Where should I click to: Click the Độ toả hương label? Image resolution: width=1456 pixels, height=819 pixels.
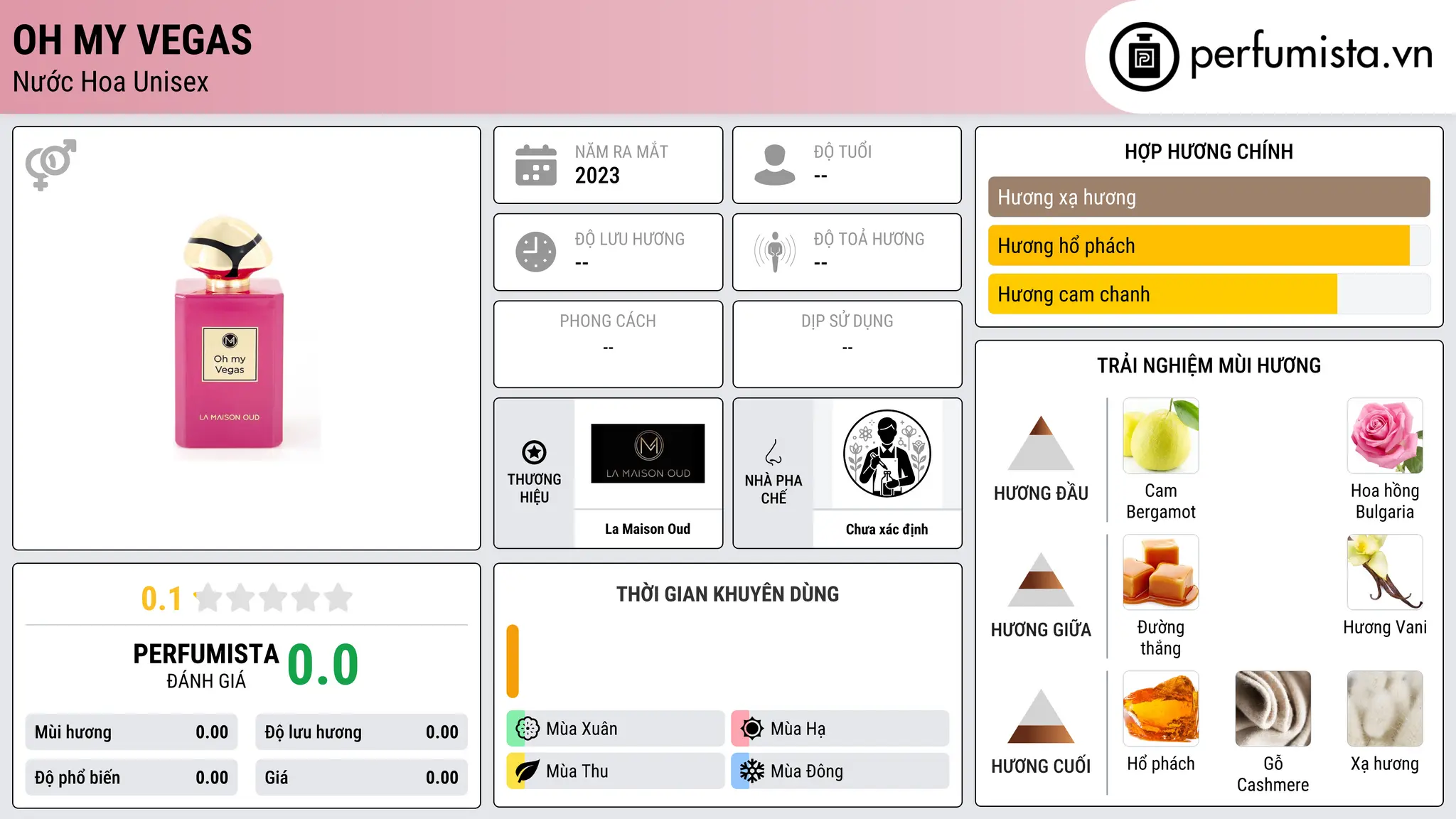(869, 239)
